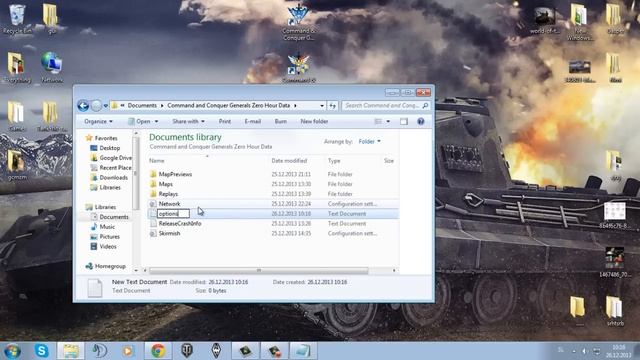640x360 pixels.
Task: Open Recycle Bin on the desktop
Action: pos(17,19)
